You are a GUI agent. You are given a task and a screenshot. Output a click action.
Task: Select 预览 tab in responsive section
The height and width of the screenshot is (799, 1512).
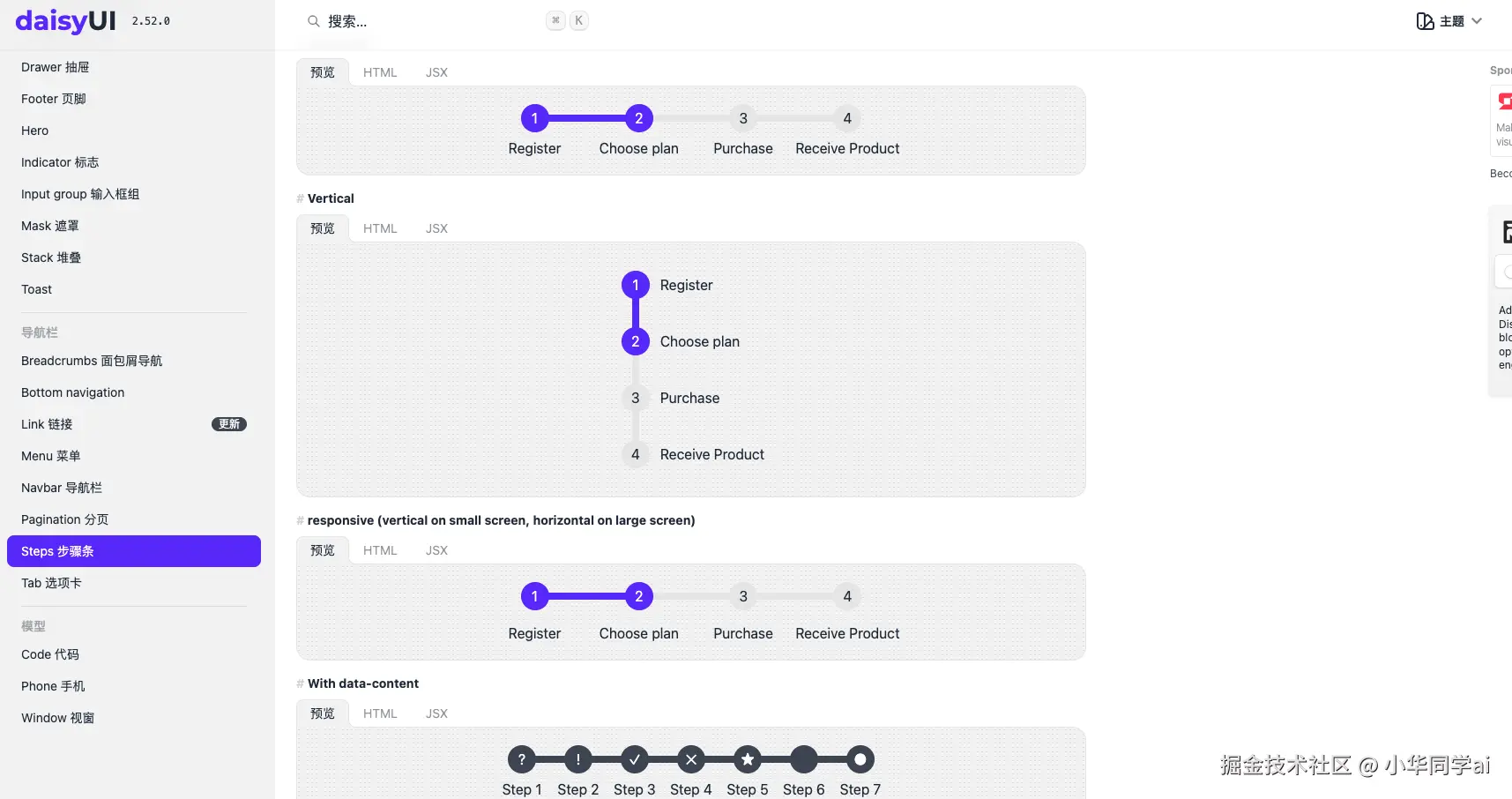point(323,550)
